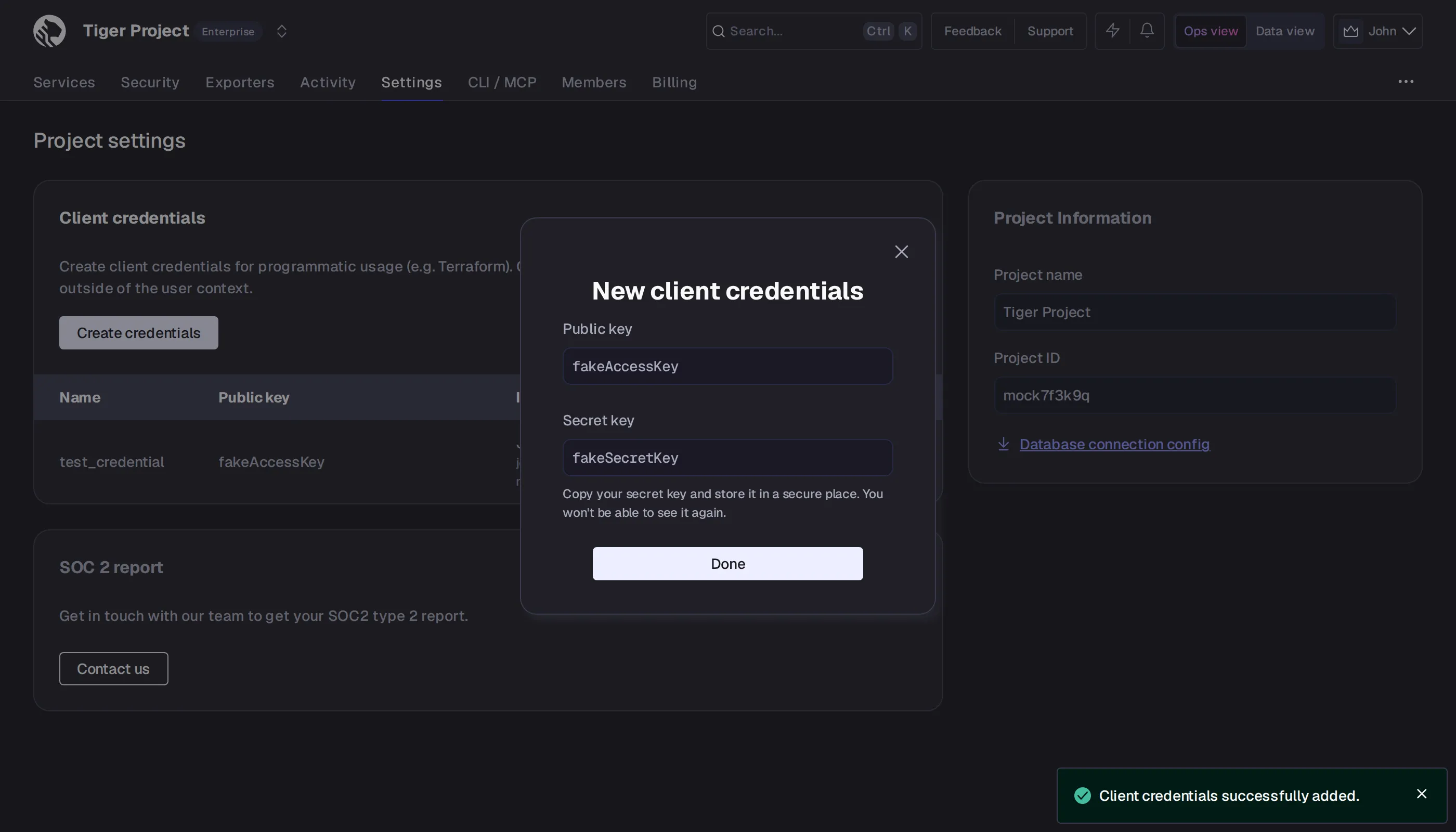Viewport: 1456px width, 832px height.
Task: Open the Exporters tab
Action: click(x=239, y=82)
